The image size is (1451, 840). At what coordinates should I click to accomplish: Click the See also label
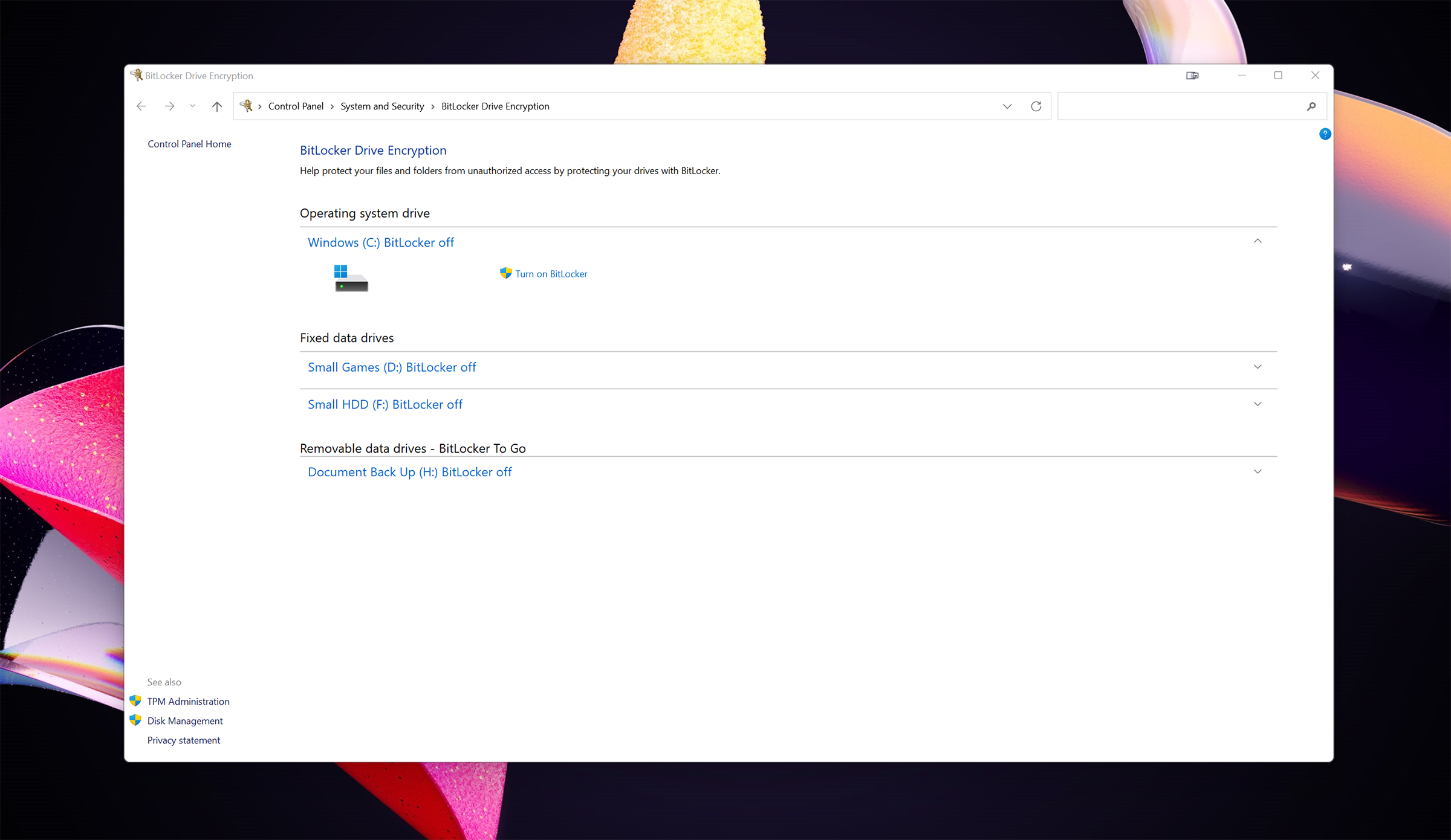coord(164,682)
